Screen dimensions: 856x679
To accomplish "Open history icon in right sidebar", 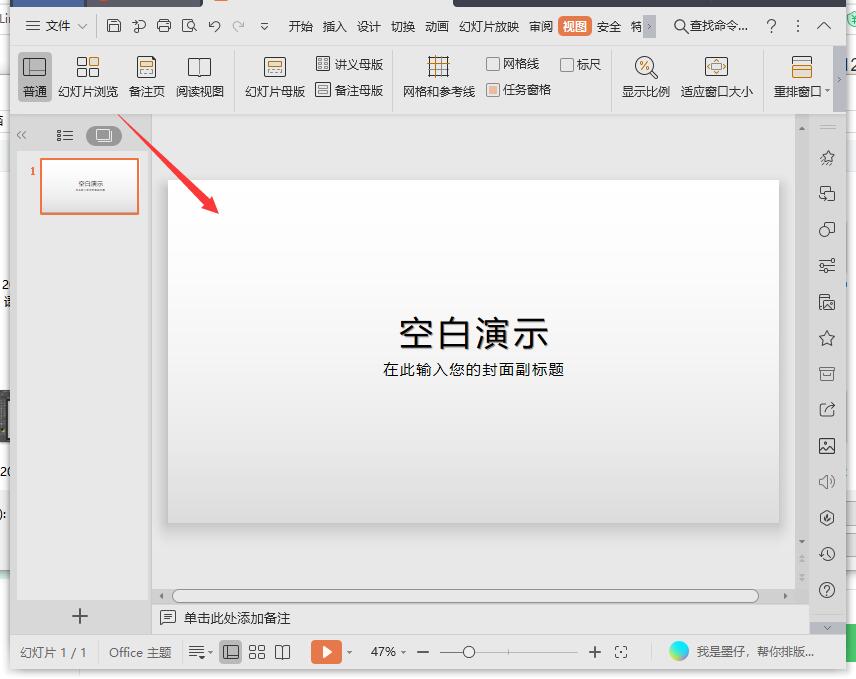I will coord(827,554).
